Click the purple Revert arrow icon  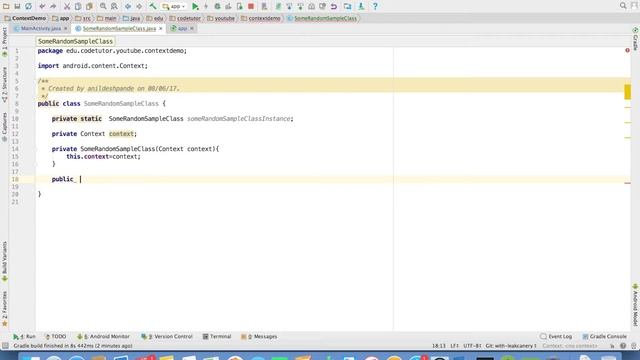tap(334, 6)
